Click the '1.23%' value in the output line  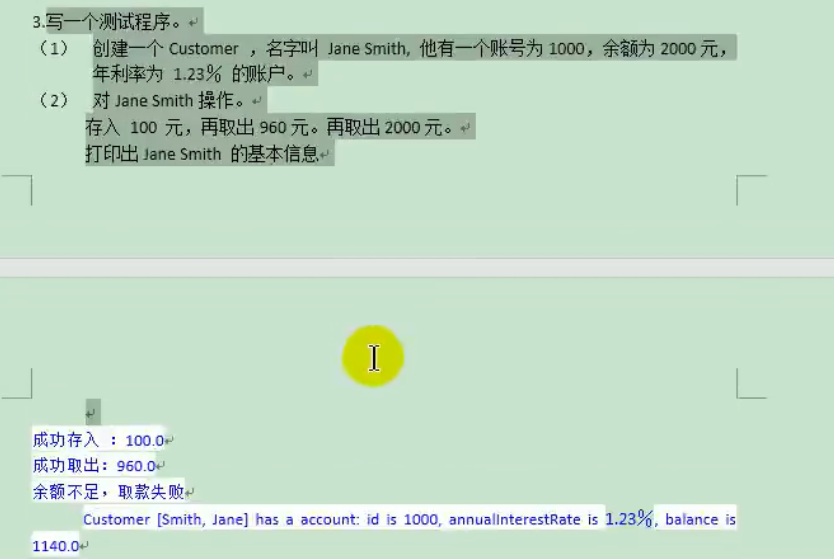point(629,518)
